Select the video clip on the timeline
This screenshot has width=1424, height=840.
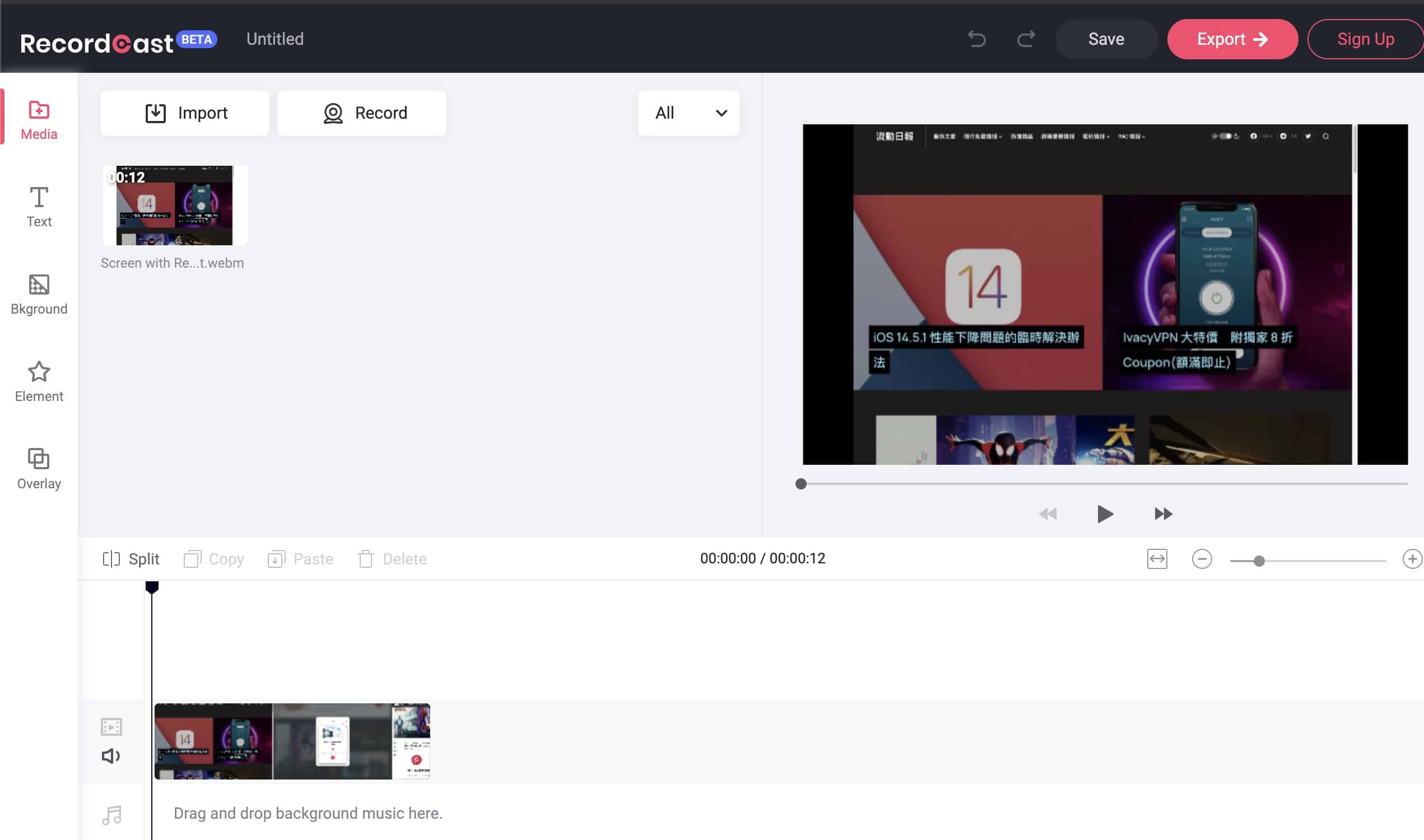292,741
